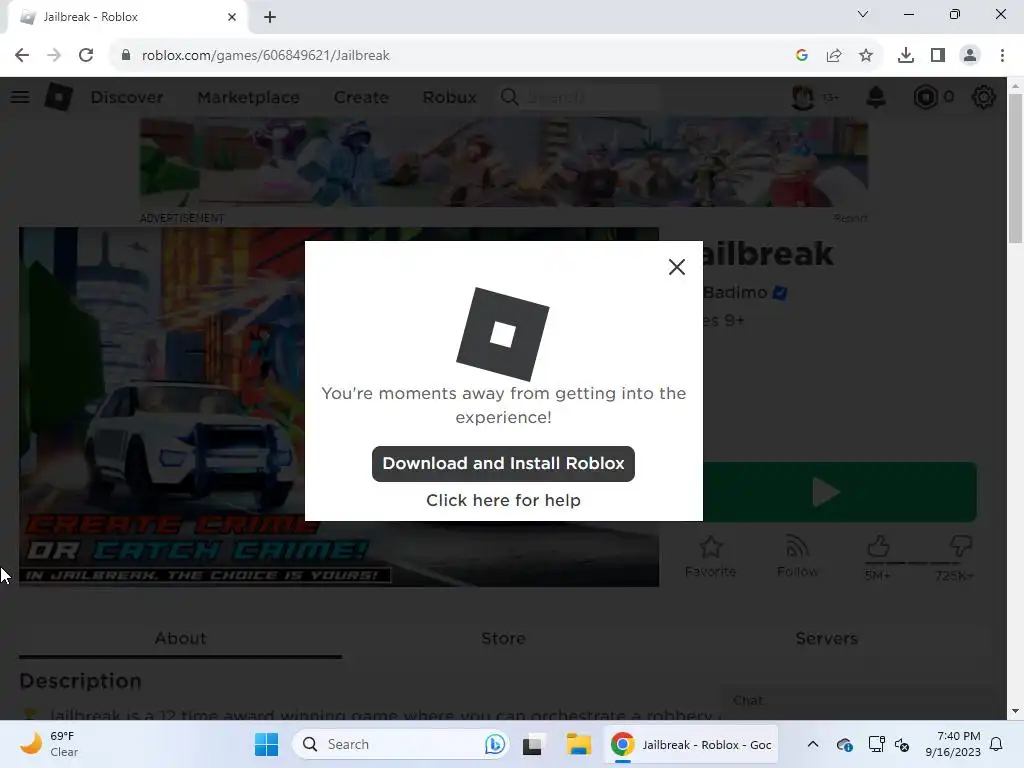Click the address bar URL

point(265,56)
